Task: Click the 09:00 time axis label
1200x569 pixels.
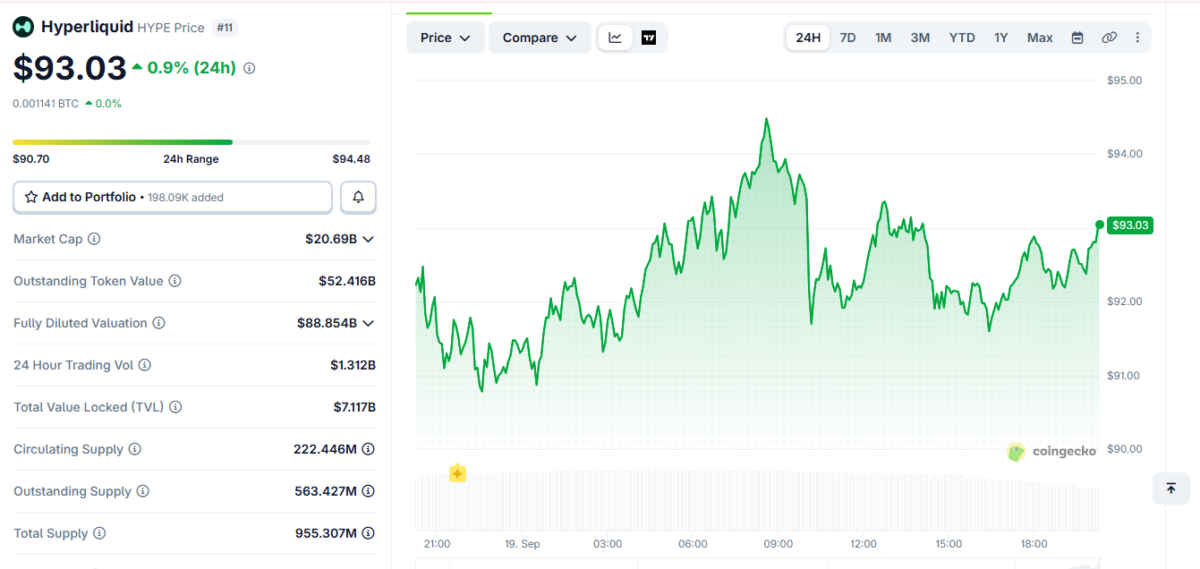Action: point(778,544)
